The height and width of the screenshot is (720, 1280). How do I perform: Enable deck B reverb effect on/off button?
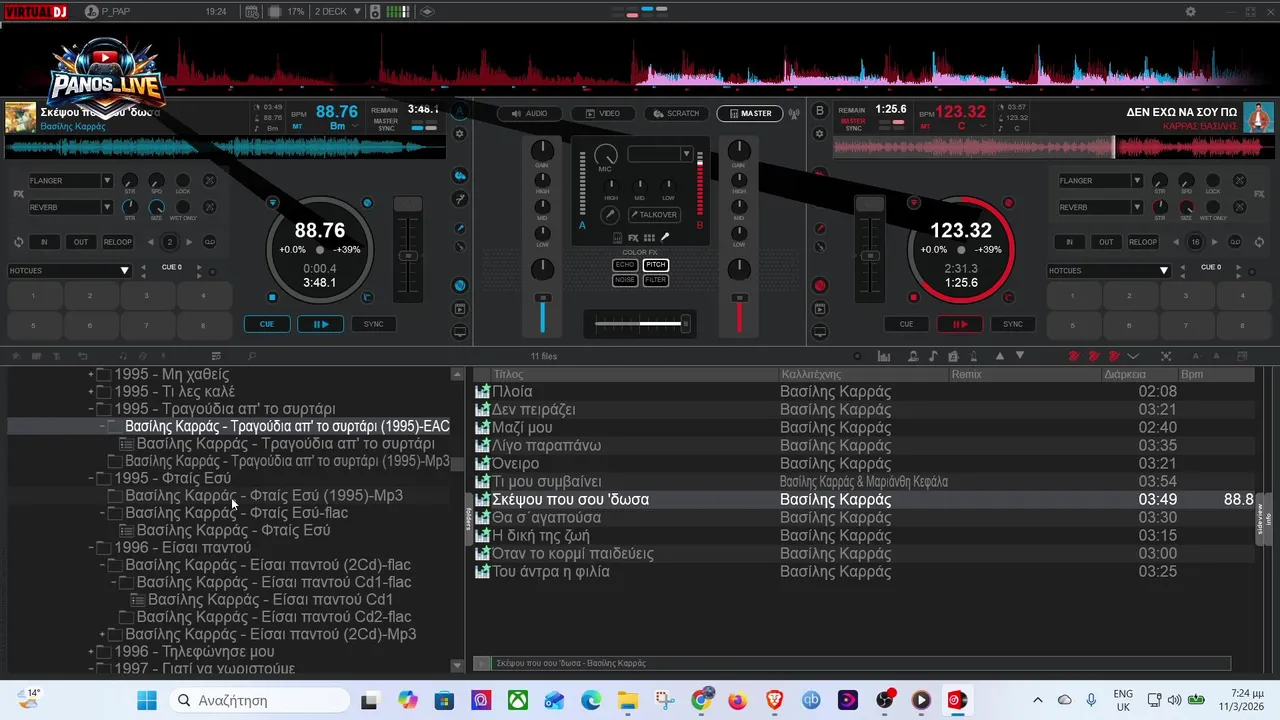(x=1240, y=207)
